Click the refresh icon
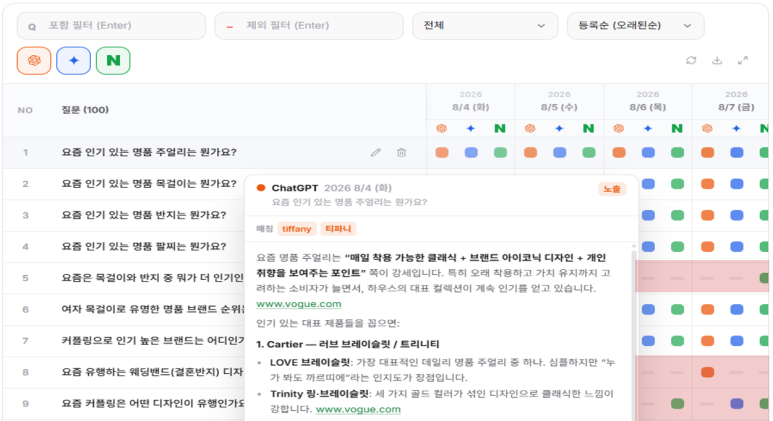This screenshot has height=421, width=773. pyautogui.click(x=691, y=60)
